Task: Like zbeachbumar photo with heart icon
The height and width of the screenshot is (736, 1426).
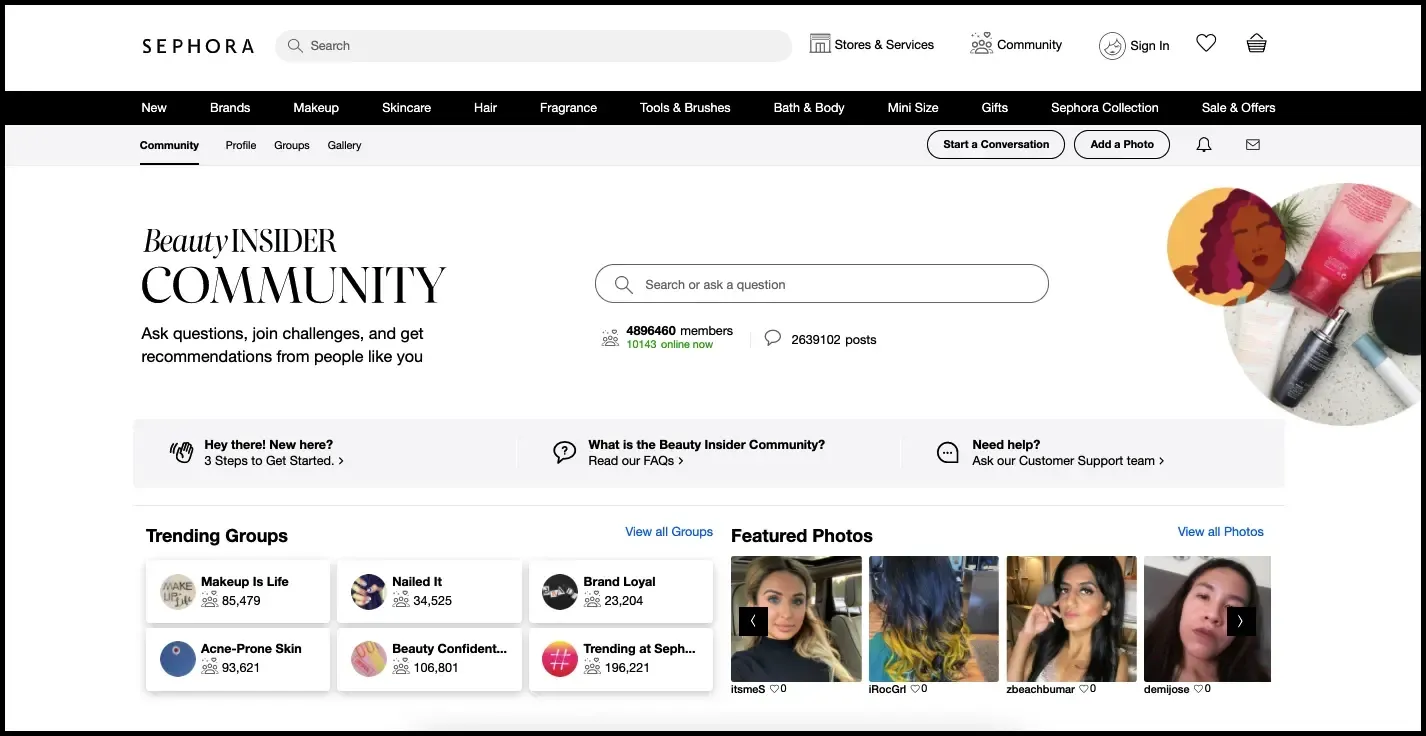Action: tap(1084, 689)
